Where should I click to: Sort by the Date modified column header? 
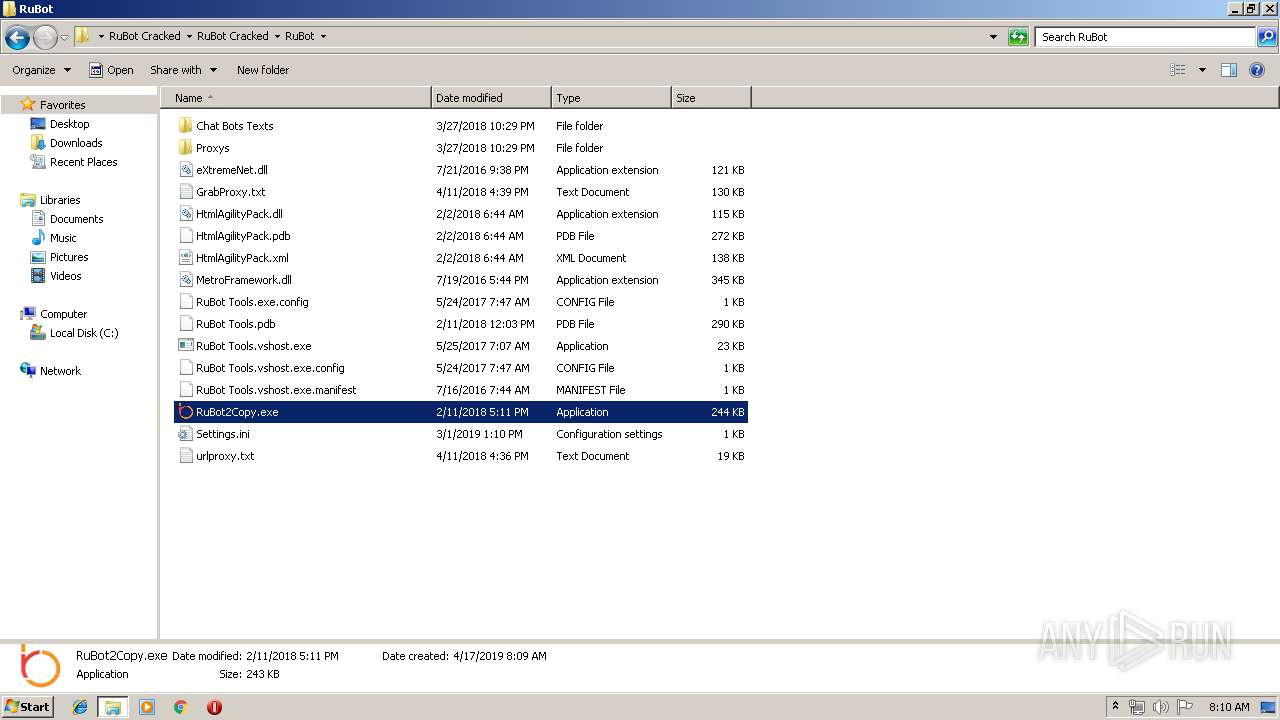(491, 98)
